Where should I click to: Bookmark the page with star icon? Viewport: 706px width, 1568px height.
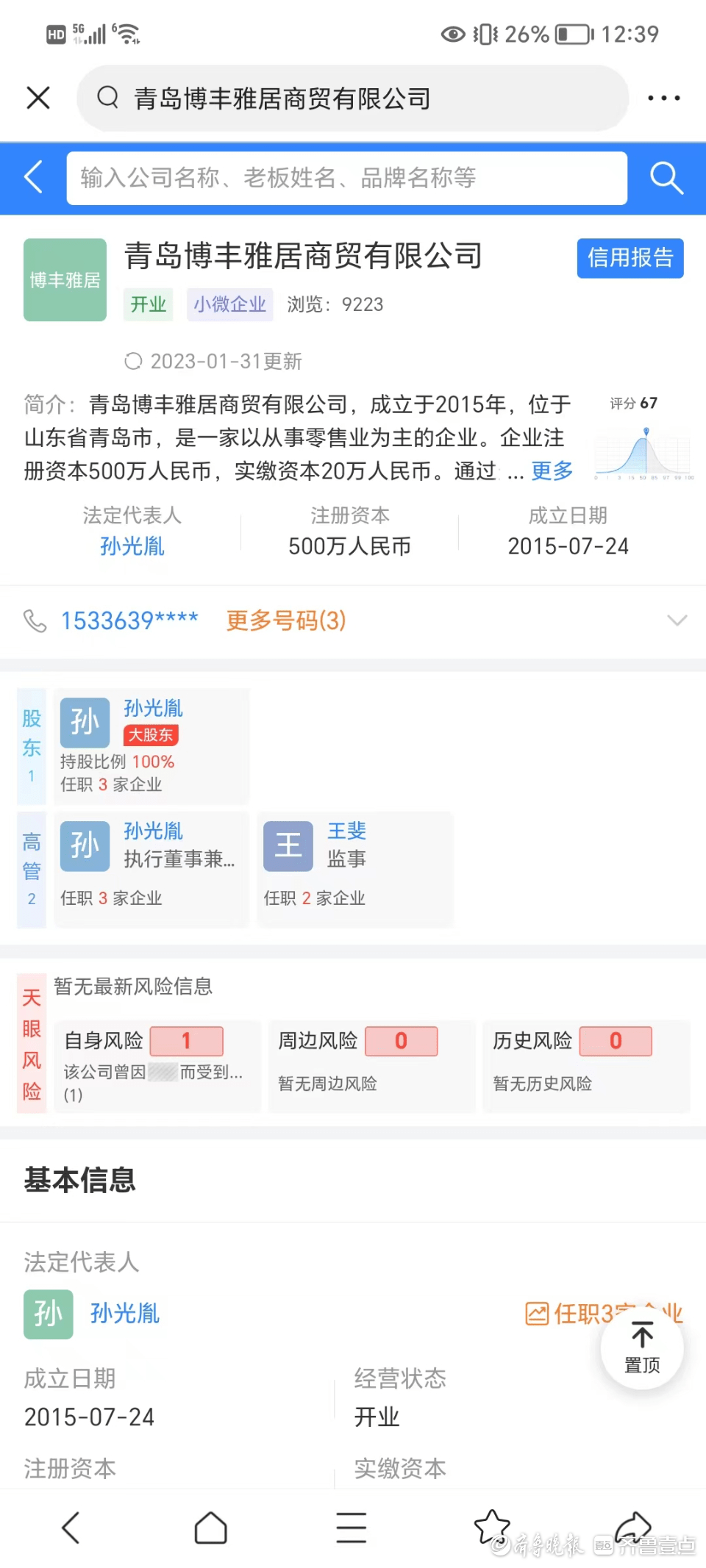(492, 1527)
